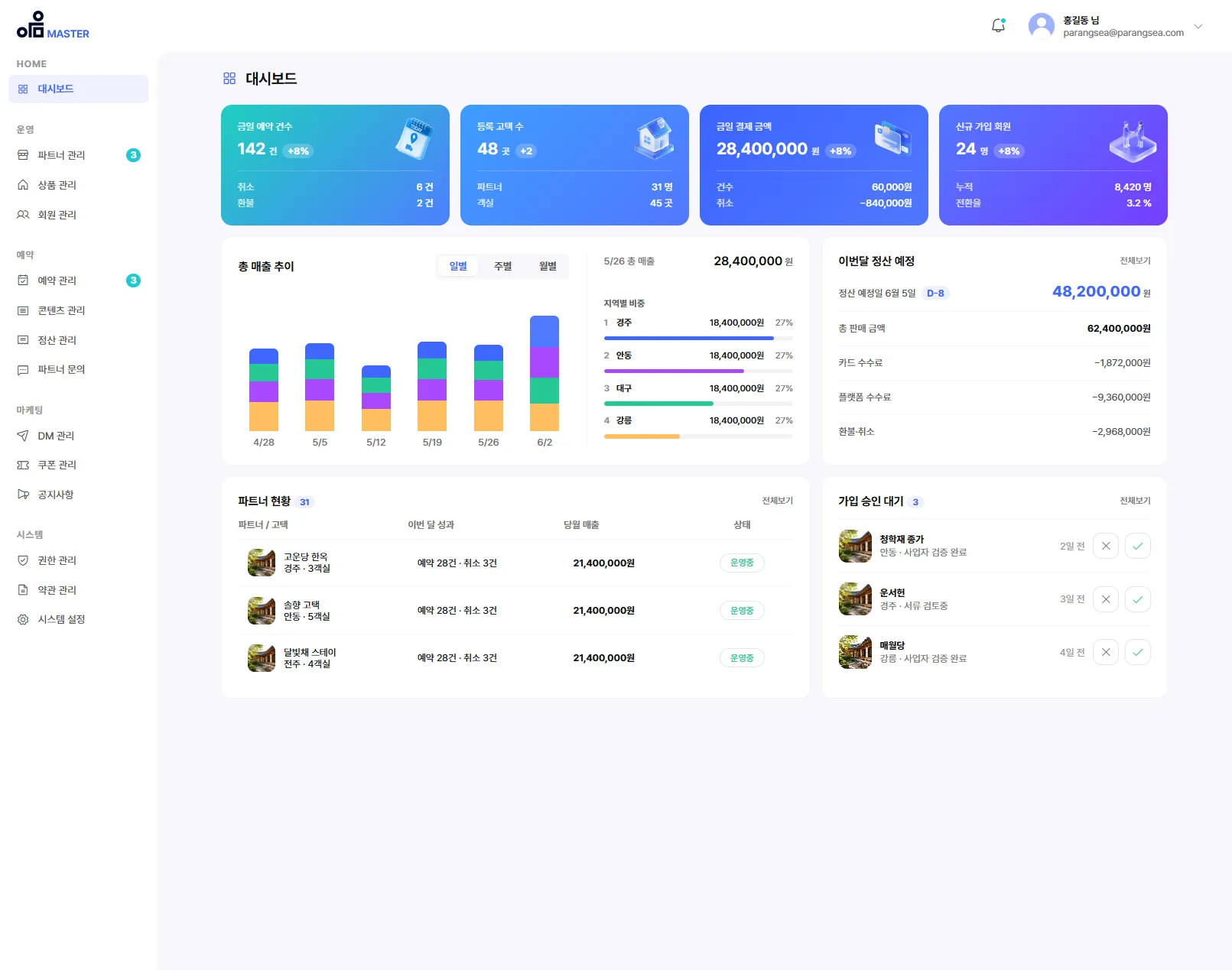This screenshot has width=1232, height=970.
Task: Expand the user account dropdown chevron
Action: coord(1198,26)
